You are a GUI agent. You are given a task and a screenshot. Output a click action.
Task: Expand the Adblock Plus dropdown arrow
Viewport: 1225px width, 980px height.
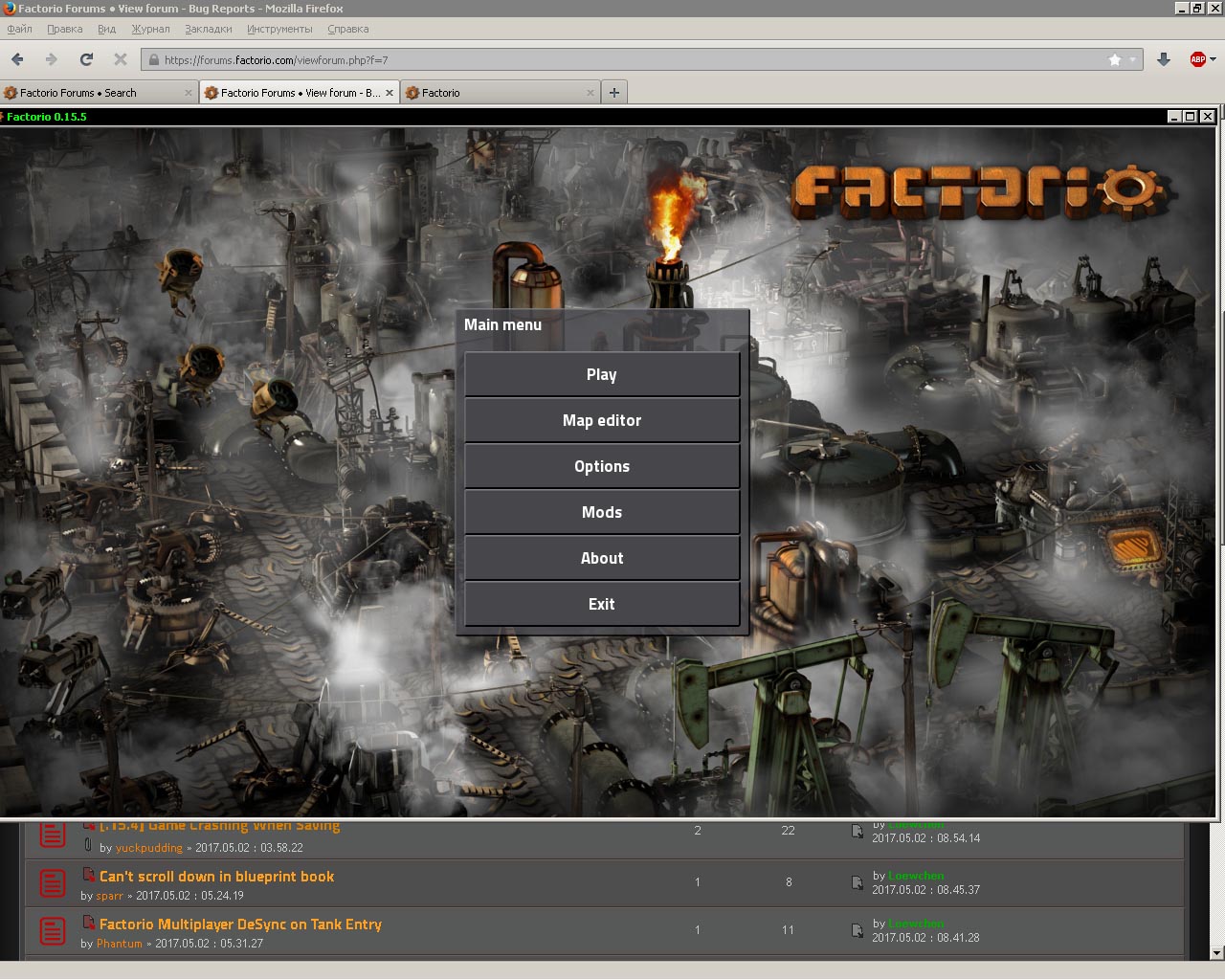(1214, 59)
